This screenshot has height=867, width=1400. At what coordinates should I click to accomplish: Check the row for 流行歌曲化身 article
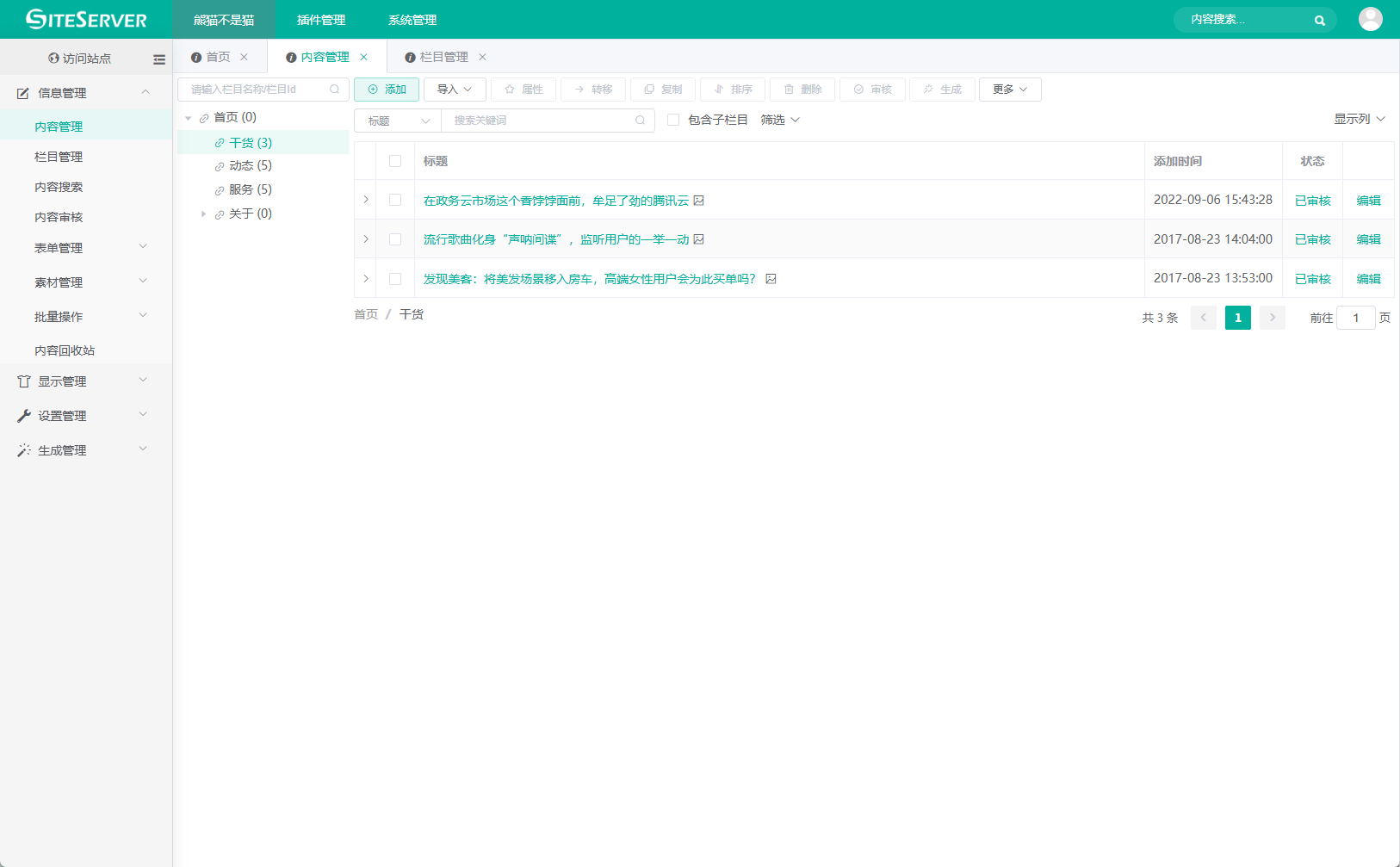point(395,239)
